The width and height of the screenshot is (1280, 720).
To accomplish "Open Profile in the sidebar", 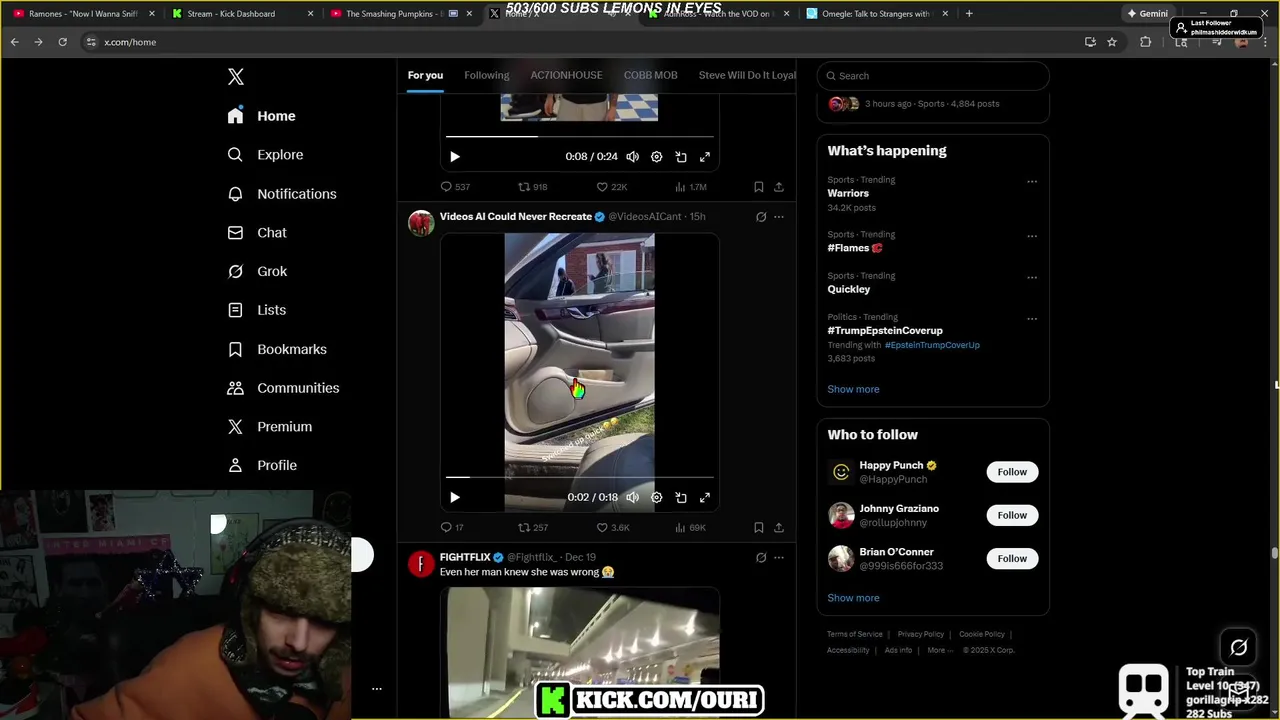I will point(261,465).
